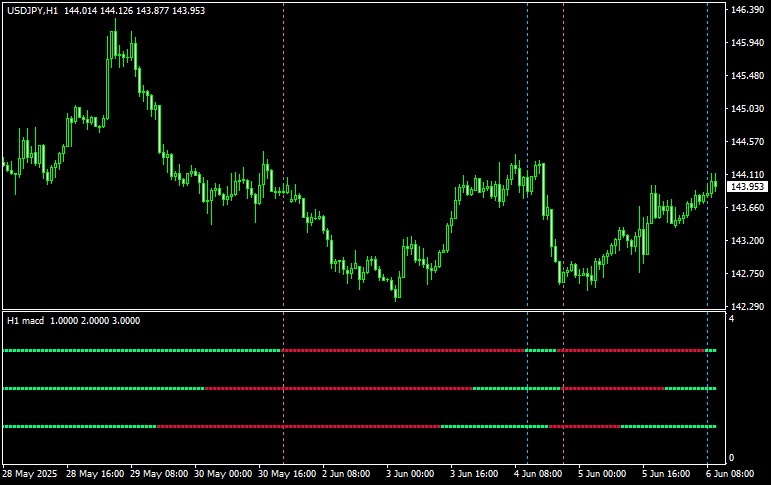Click the 142.750 price axis label

pyautogui.click(x=747, y=273)
